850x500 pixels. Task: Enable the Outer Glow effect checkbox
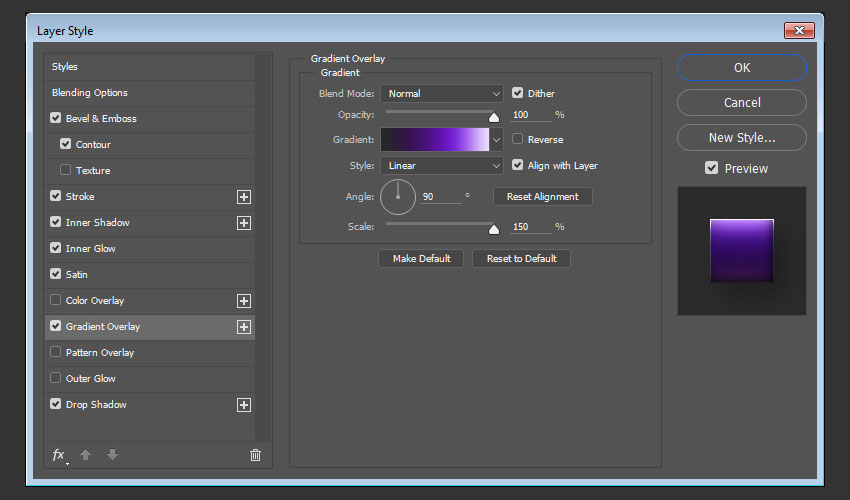pyautogui.click(x=56, y=379)
